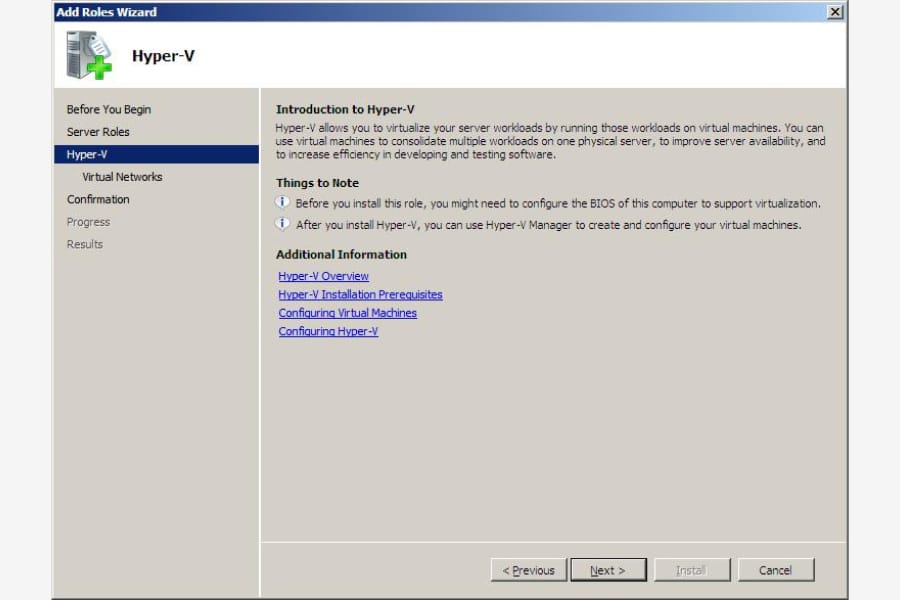The height and width of the screenshot is (600, 900).
Task: Go to the Before You Begin step
Action: pos(108,109)
